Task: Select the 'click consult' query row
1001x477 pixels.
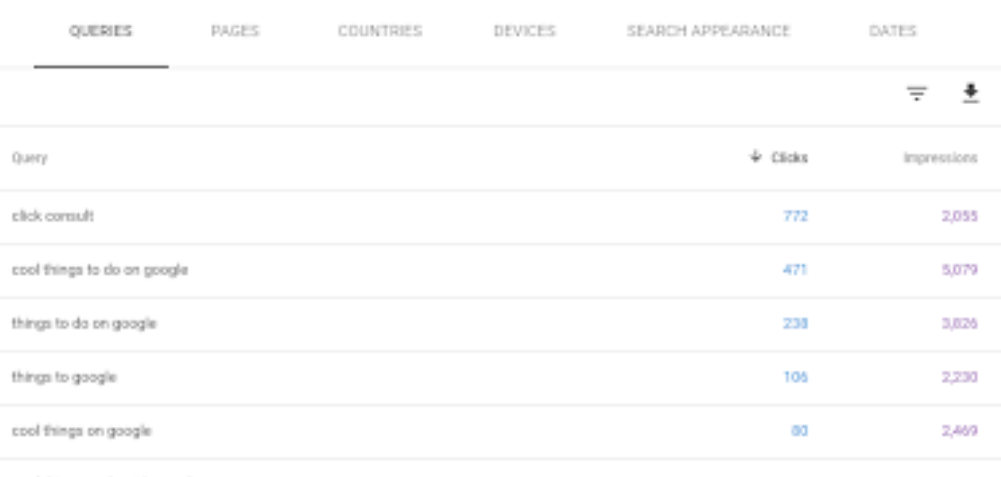Action: click(x=500, y=216)
